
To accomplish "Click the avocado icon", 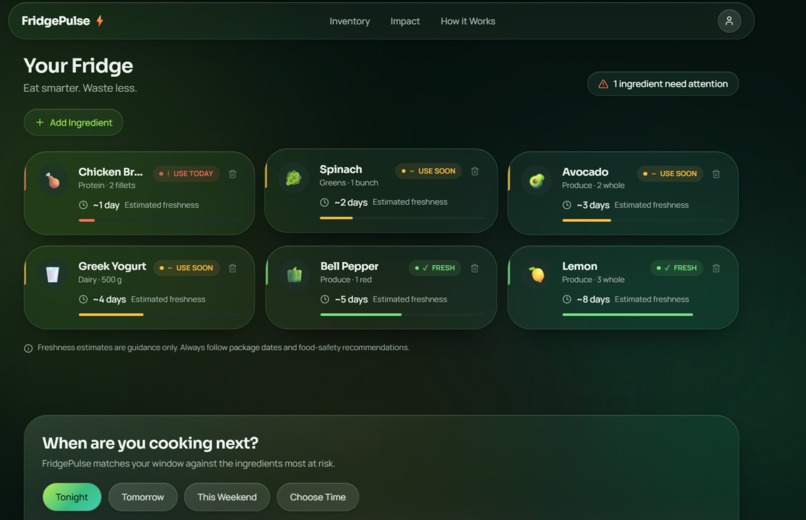I will 537,180.
